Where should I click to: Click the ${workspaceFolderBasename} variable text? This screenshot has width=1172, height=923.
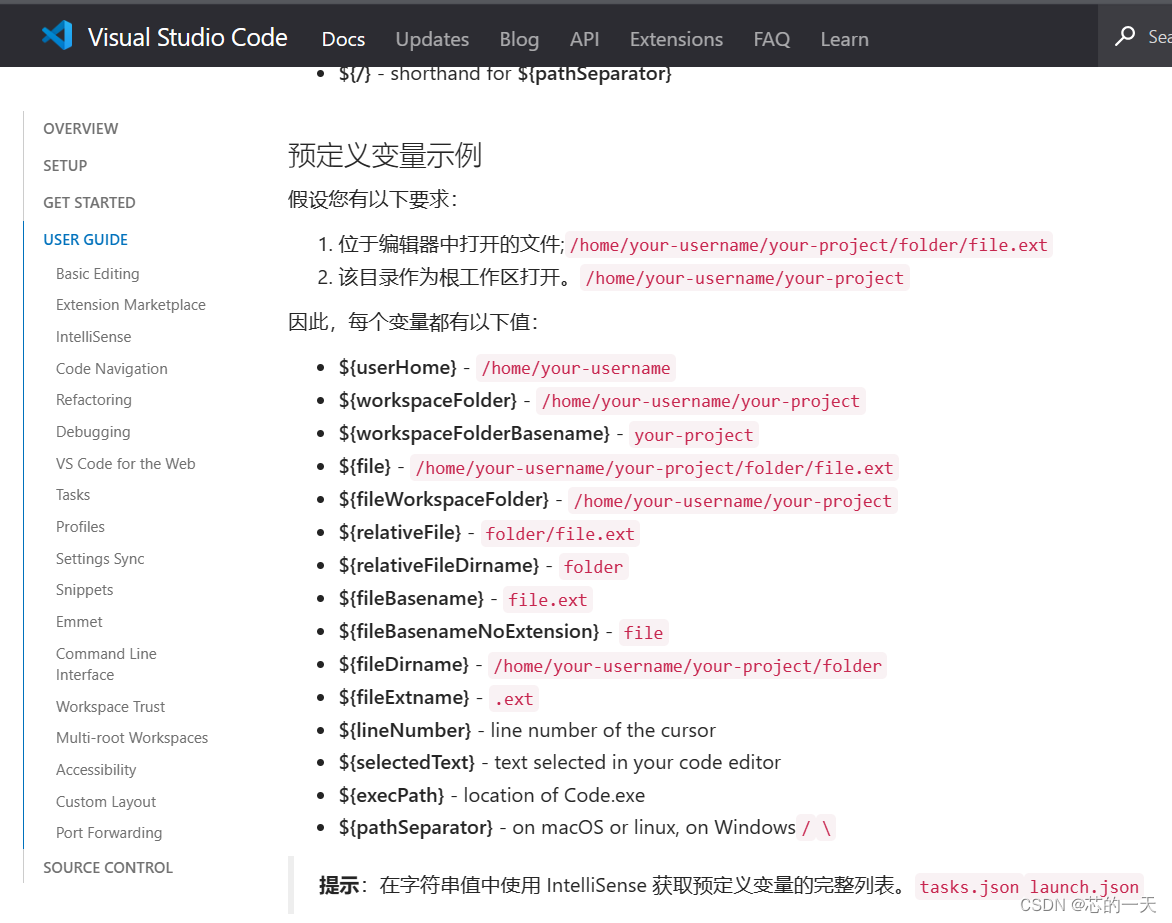pyautogui.click(x=474, y=433)
